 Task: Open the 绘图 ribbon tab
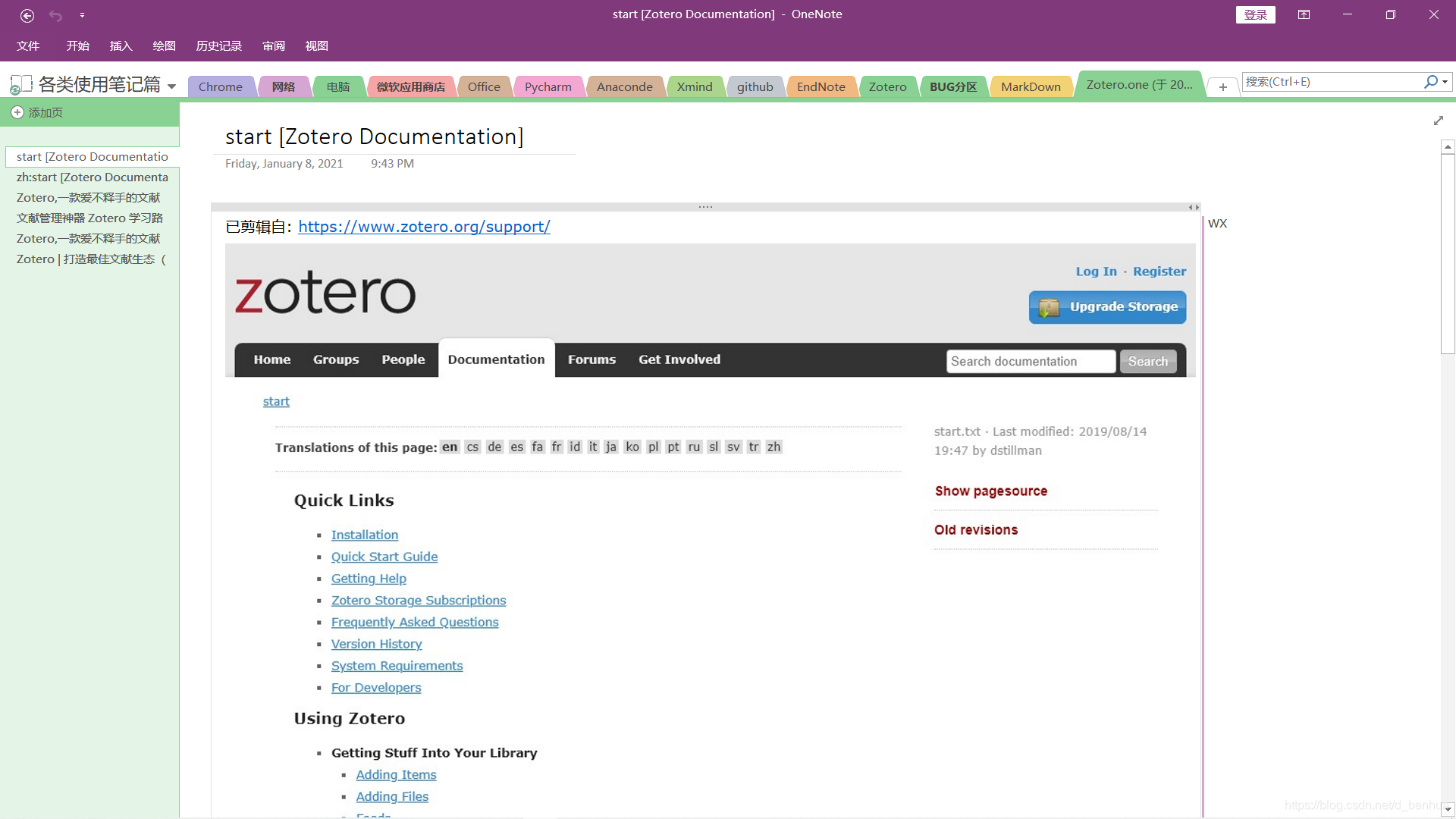point(164,46)
